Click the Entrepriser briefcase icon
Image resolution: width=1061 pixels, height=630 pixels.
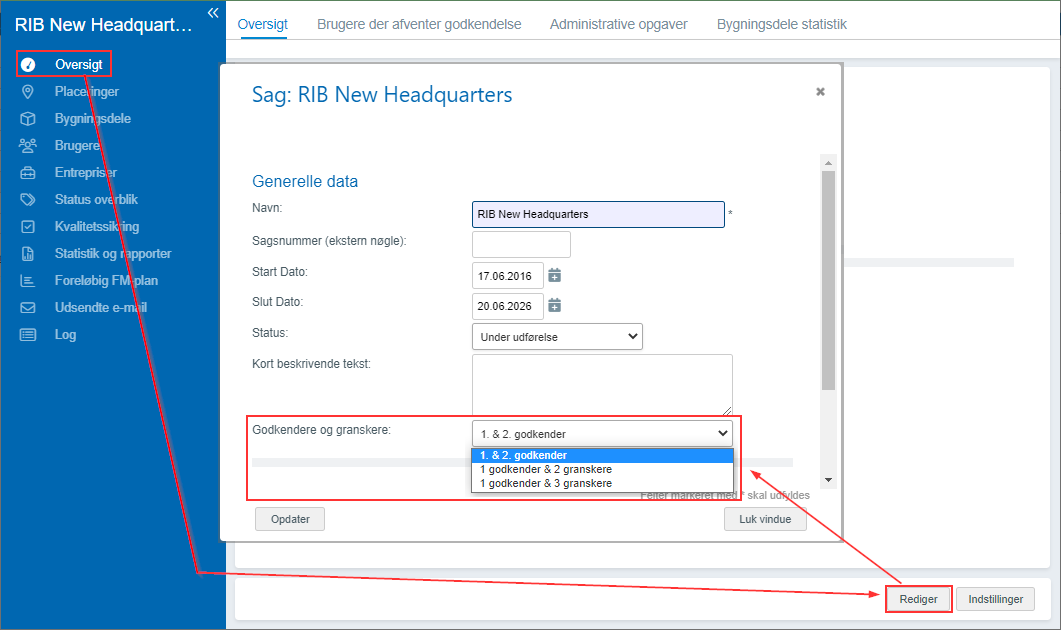28,173
